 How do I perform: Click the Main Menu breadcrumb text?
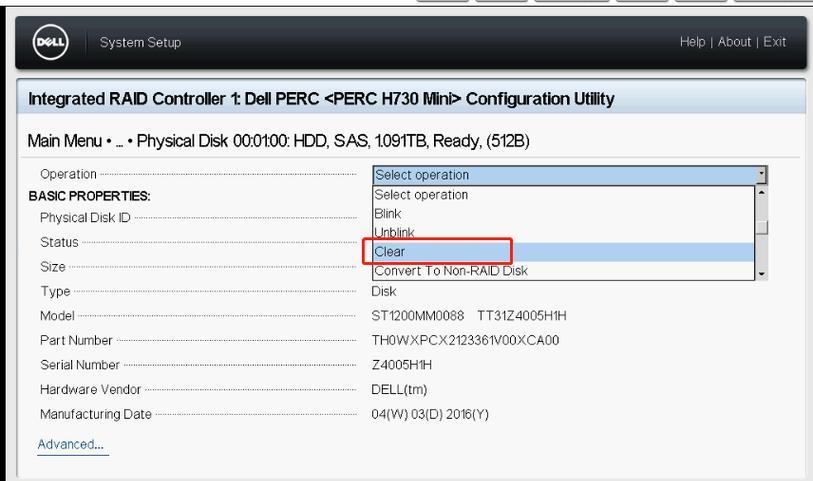tap(65, 141)
